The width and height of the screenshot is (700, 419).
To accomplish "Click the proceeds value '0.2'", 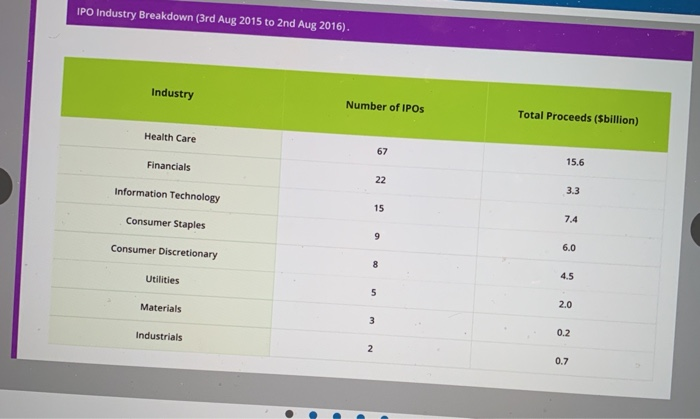I will pos(563,333).
